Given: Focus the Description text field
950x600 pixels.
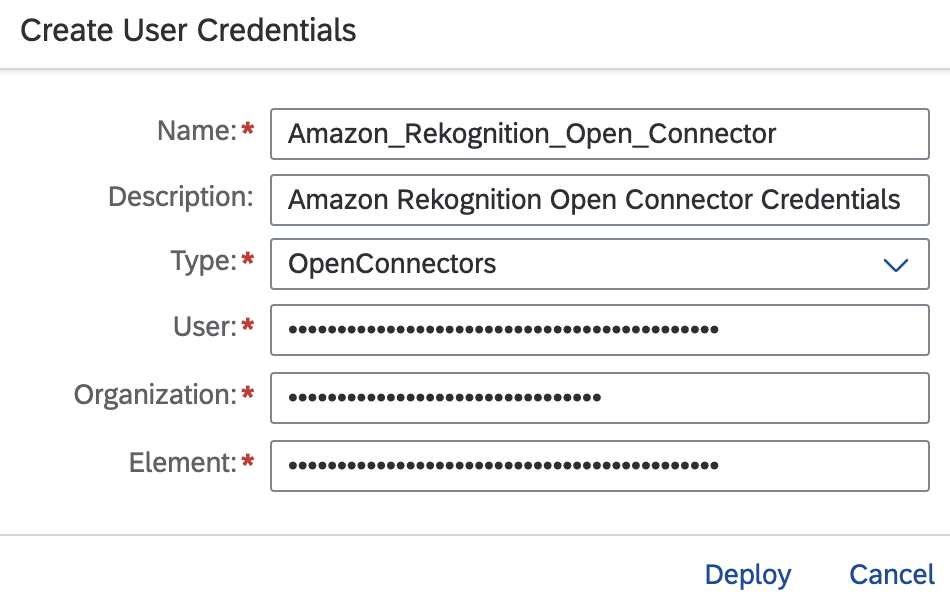Looking at the screenshot, I should (x=598, y=200).
